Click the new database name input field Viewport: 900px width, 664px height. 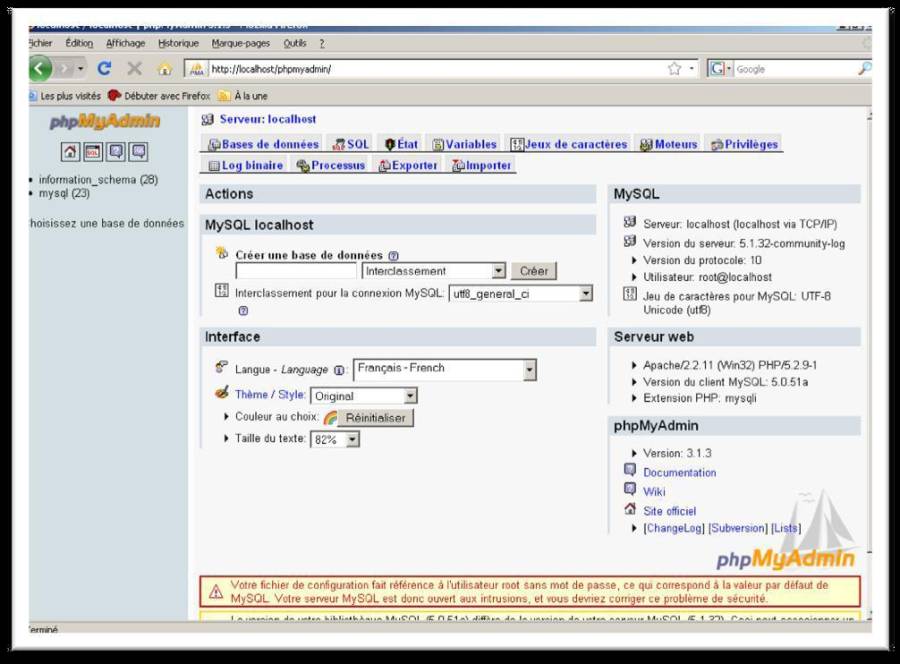pos(296,271)
